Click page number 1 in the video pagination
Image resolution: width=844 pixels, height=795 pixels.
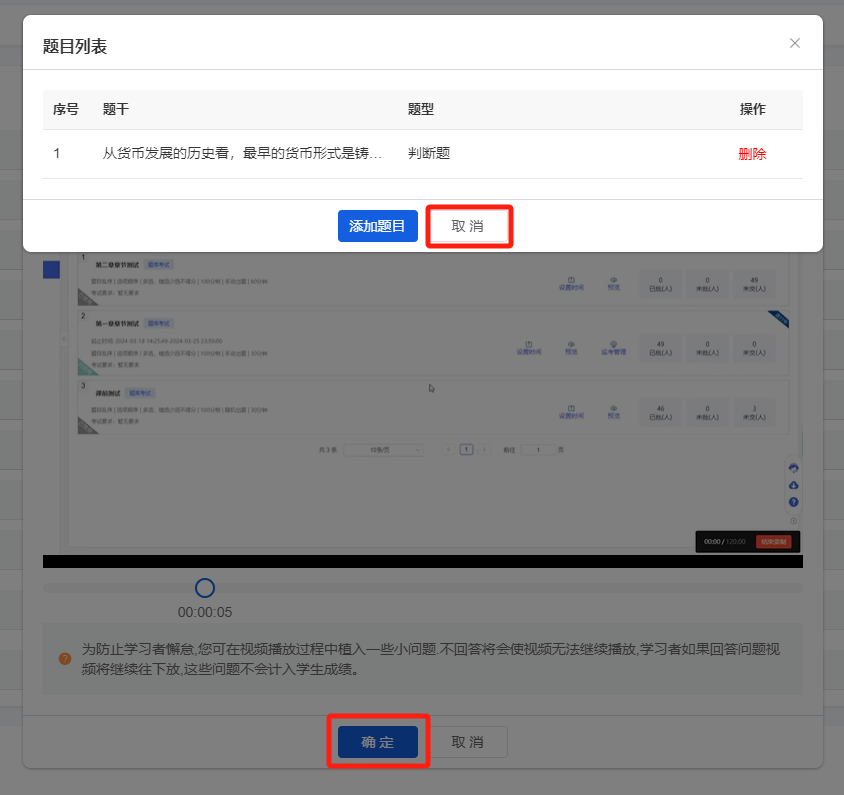pyautogui.click(x=466, y=449)
